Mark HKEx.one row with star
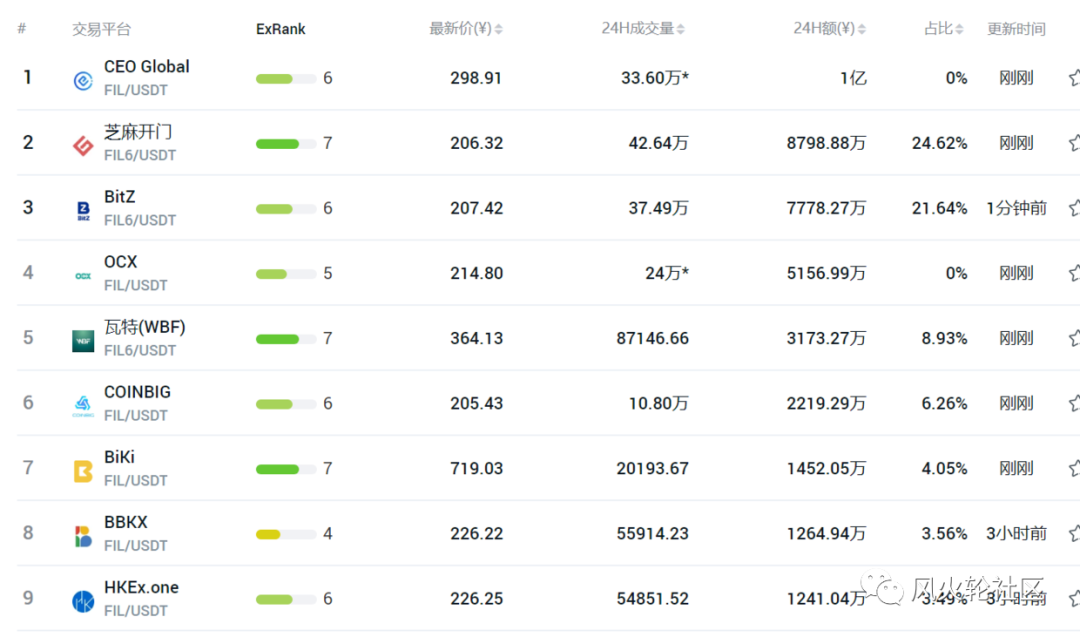This screenshot has width=1080, height=637. [x=1074, y=598]
